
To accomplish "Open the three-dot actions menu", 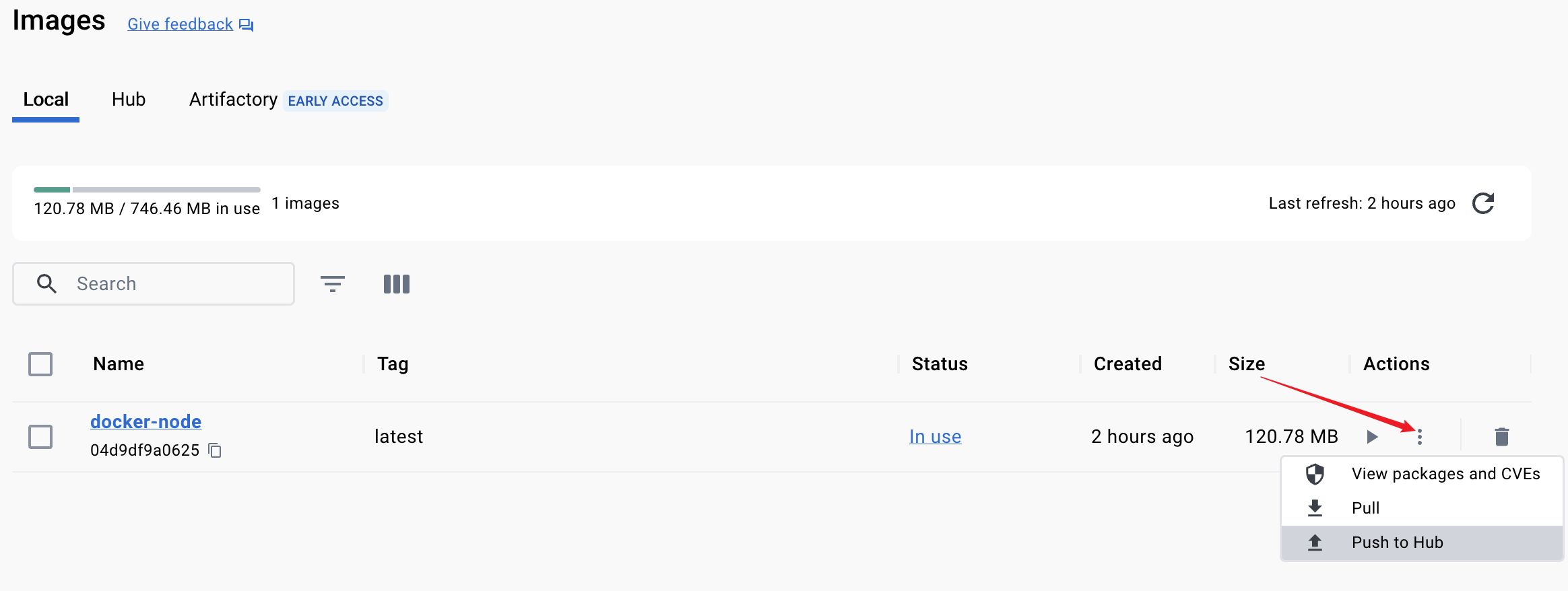I will tap(1419, 437).
